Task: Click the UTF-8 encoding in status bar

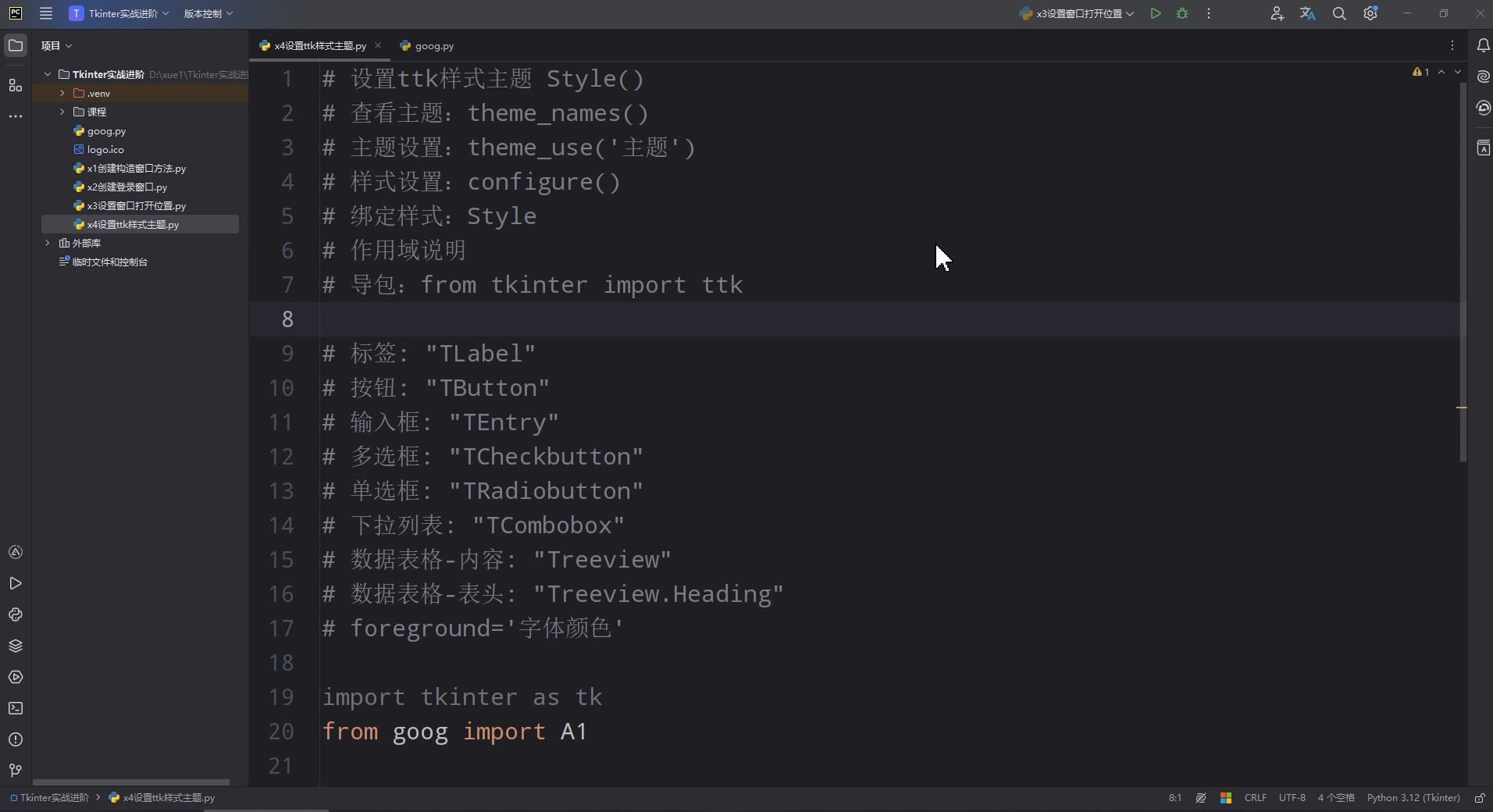Action: (x=1292, y=798)
